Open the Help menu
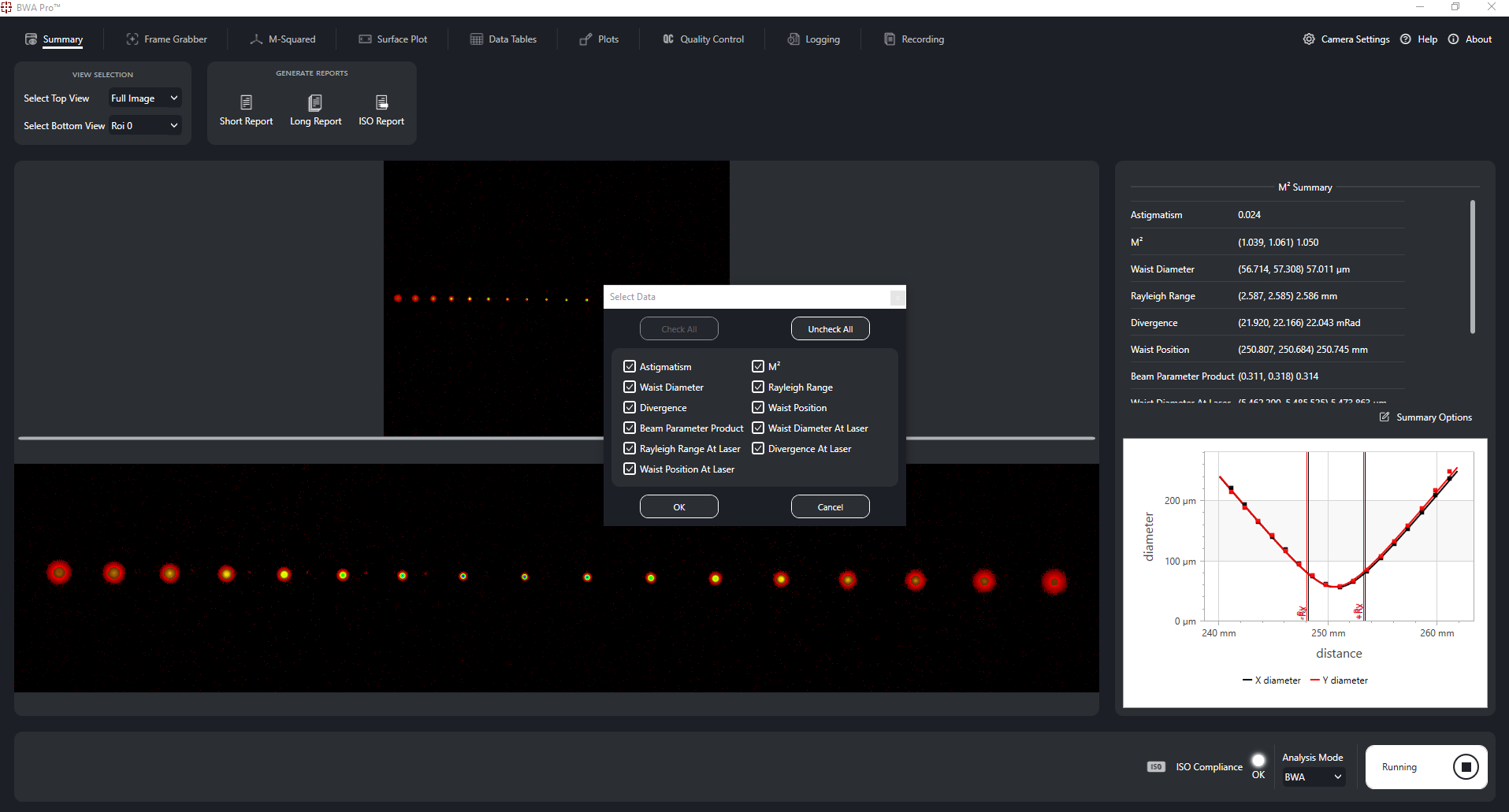Screen dimensions: 1509x812 pyautogui.click(x=1418, y=39)
